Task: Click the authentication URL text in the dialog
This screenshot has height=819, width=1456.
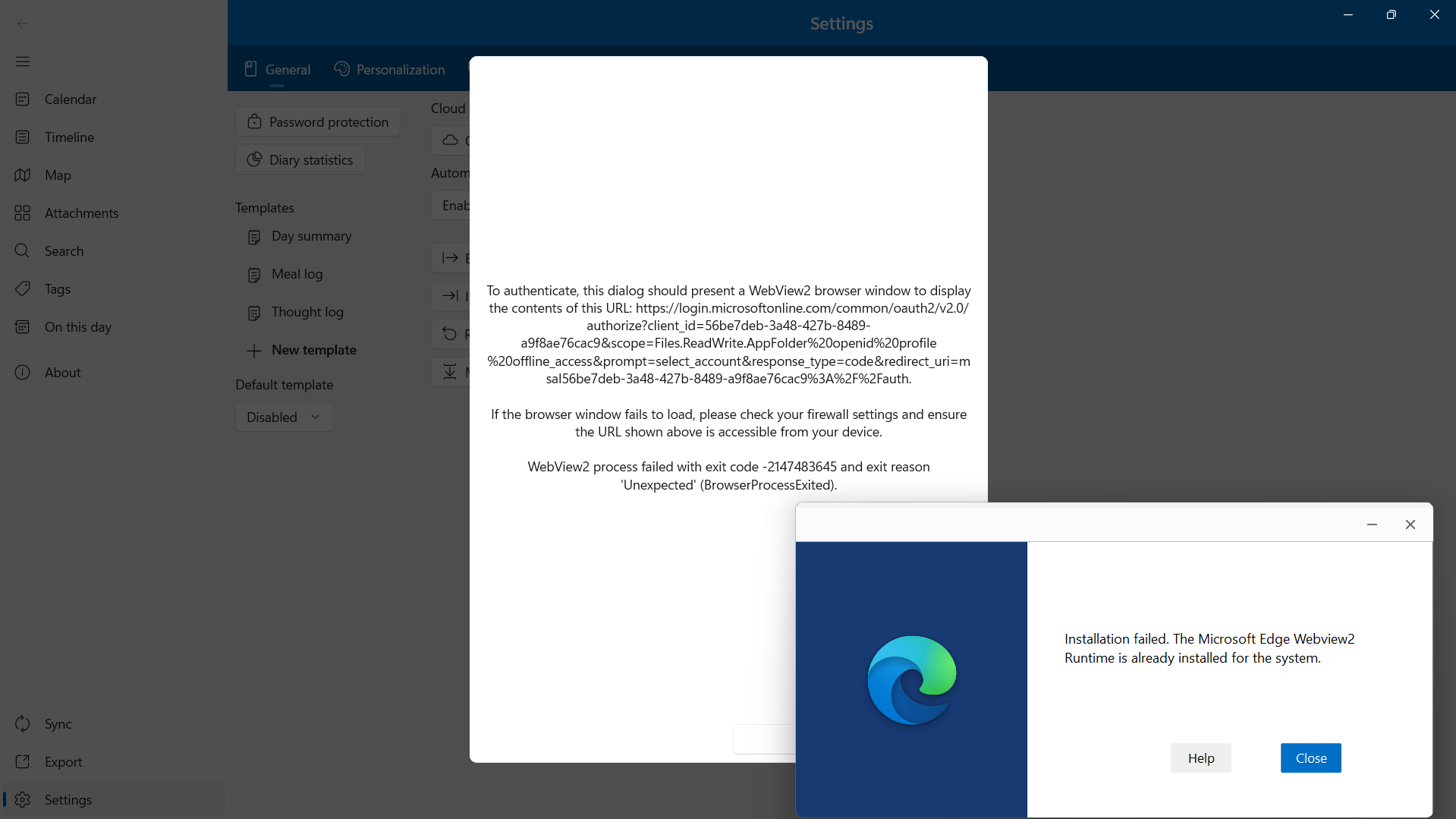Action: 728,343
